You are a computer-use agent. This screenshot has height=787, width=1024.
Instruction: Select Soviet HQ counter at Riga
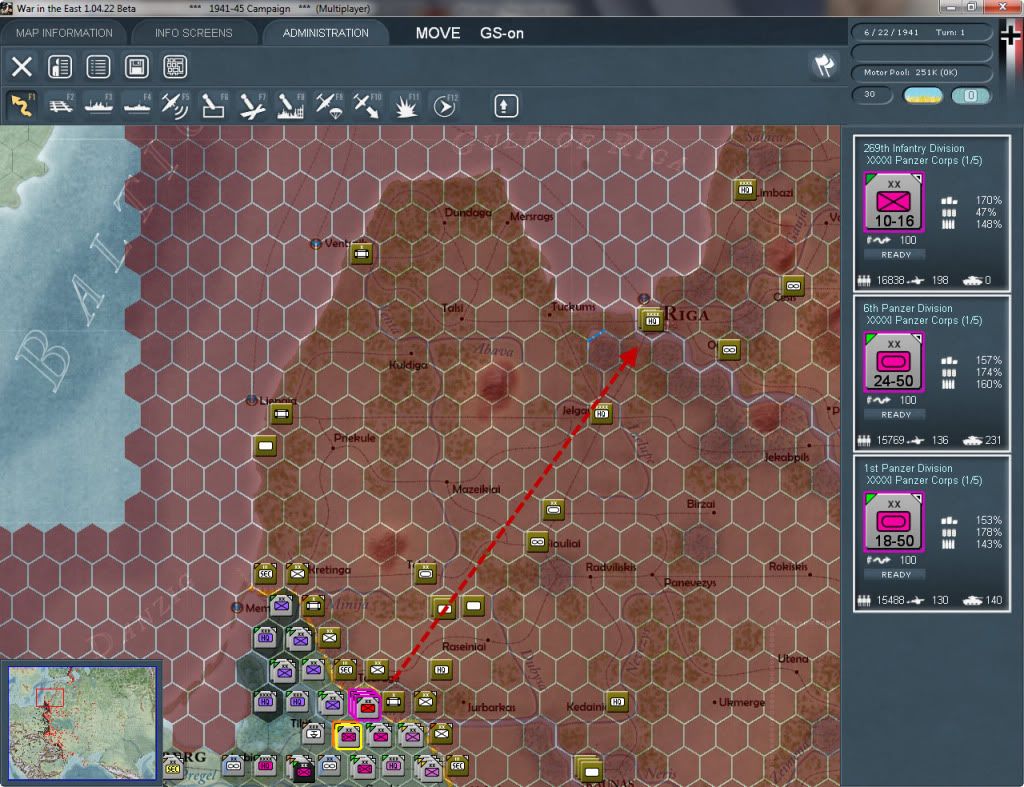652,319
